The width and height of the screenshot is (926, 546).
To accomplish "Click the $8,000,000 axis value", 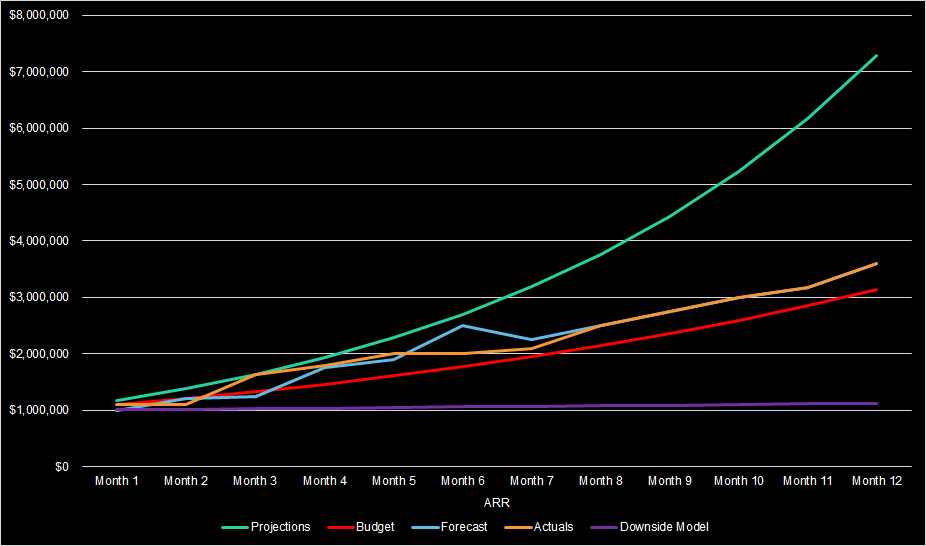I will 39,15.
